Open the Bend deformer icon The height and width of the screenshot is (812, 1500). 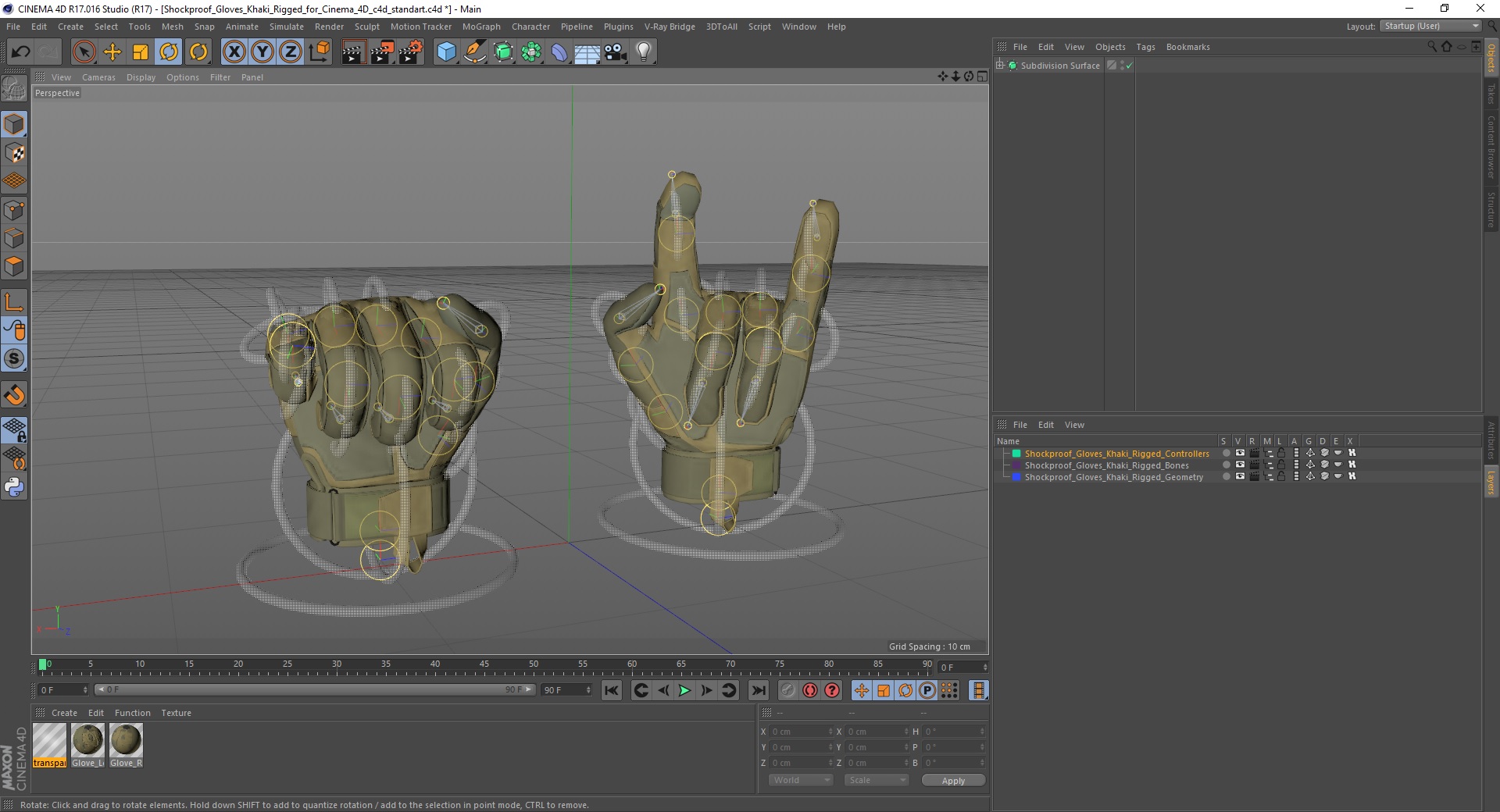tap(559, 52)
